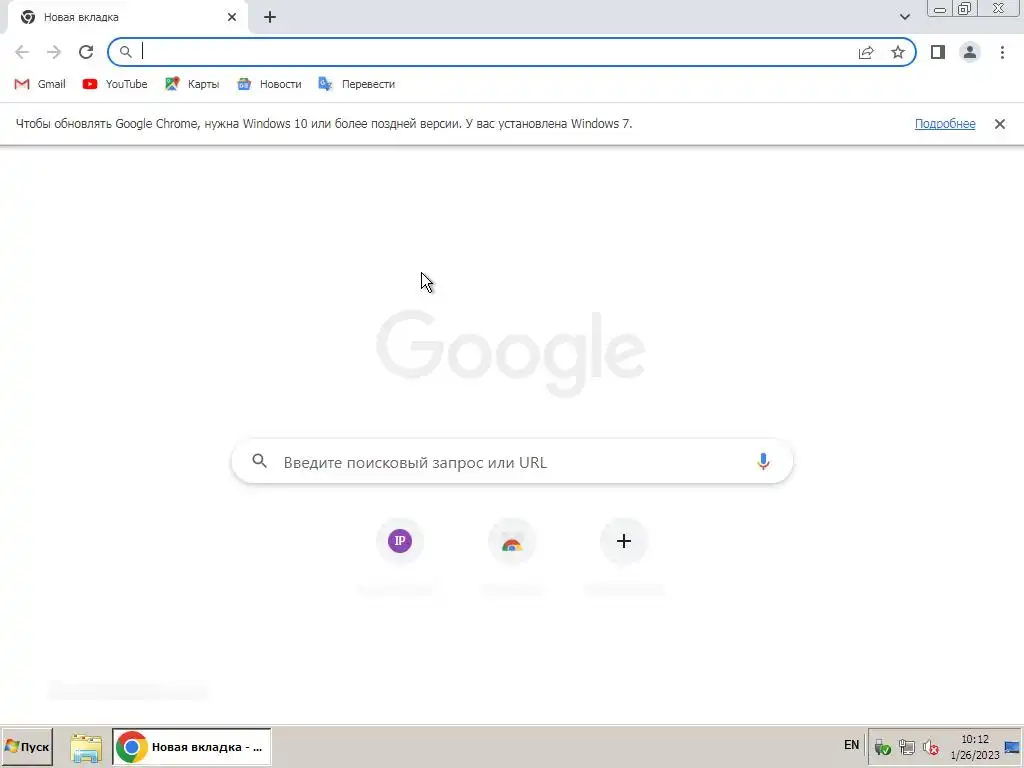Click the Подробнее link in infobar

point(945,124)
